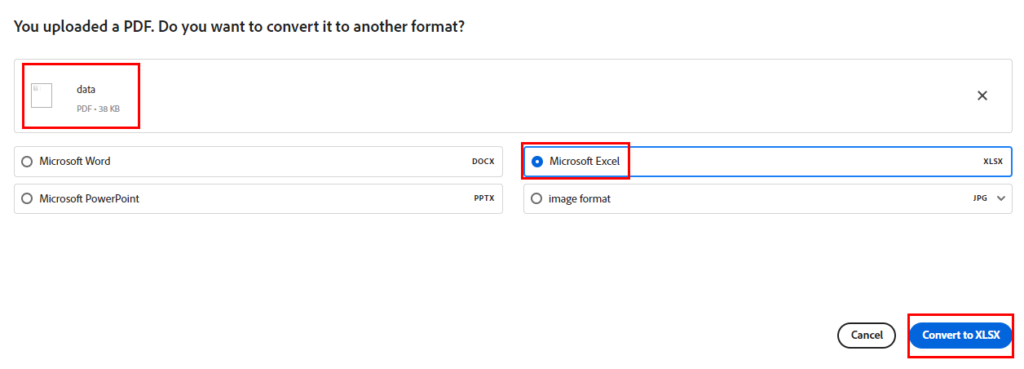Click the Cancel button

tap(867, 336)
